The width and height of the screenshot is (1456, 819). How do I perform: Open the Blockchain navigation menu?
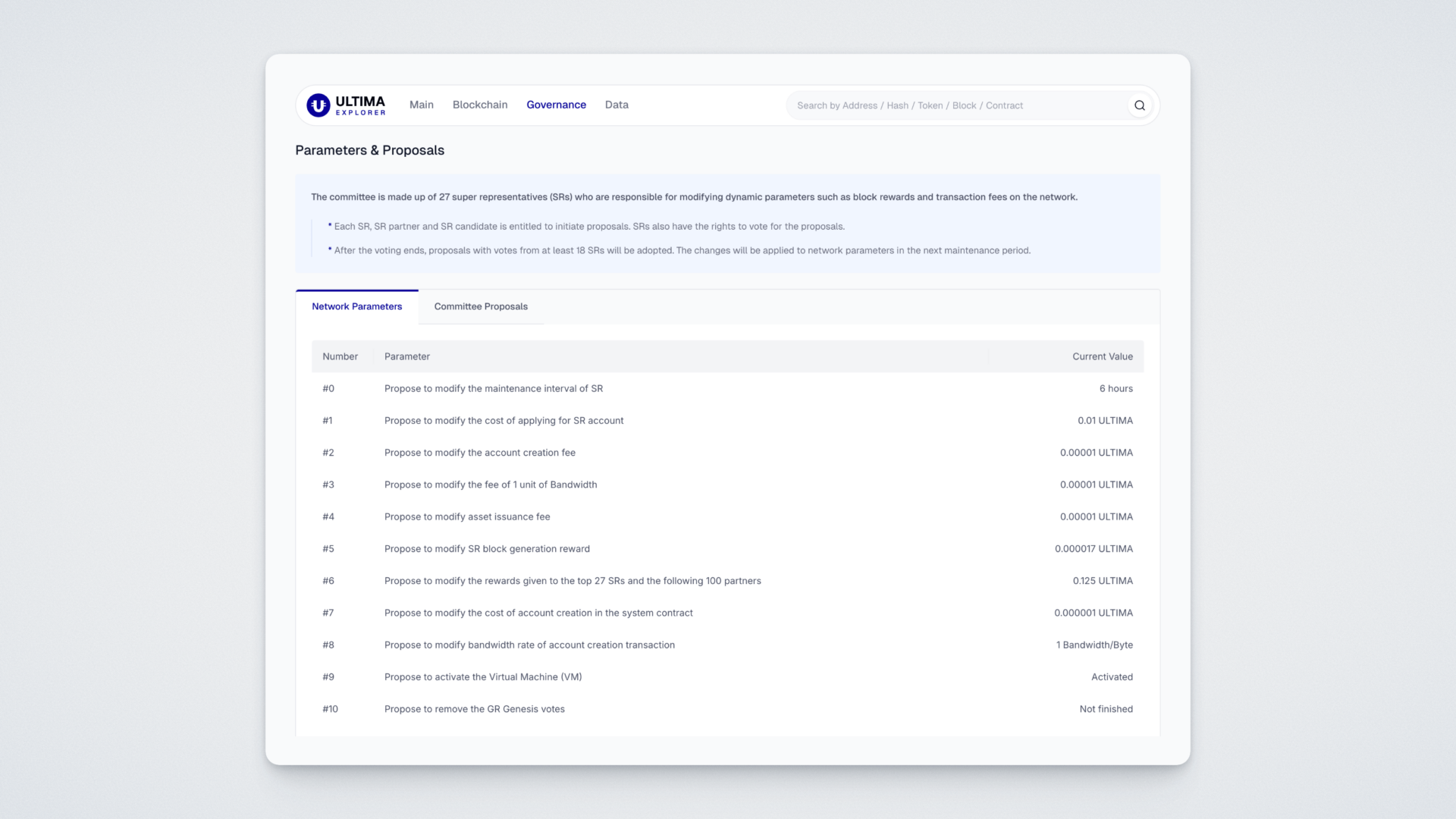tap(479, 105)
